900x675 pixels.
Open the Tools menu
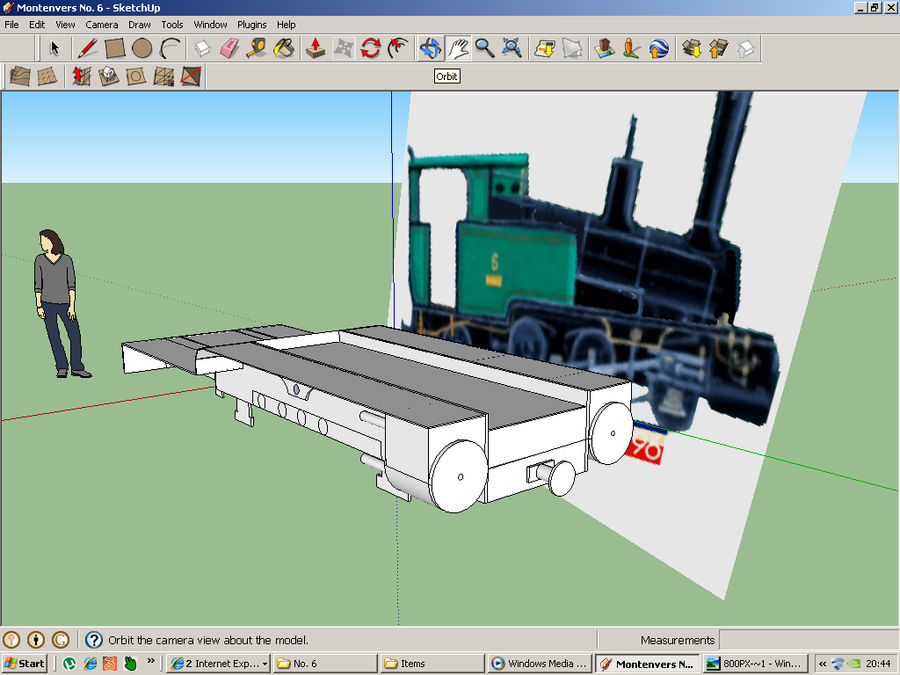coord(172,25)
